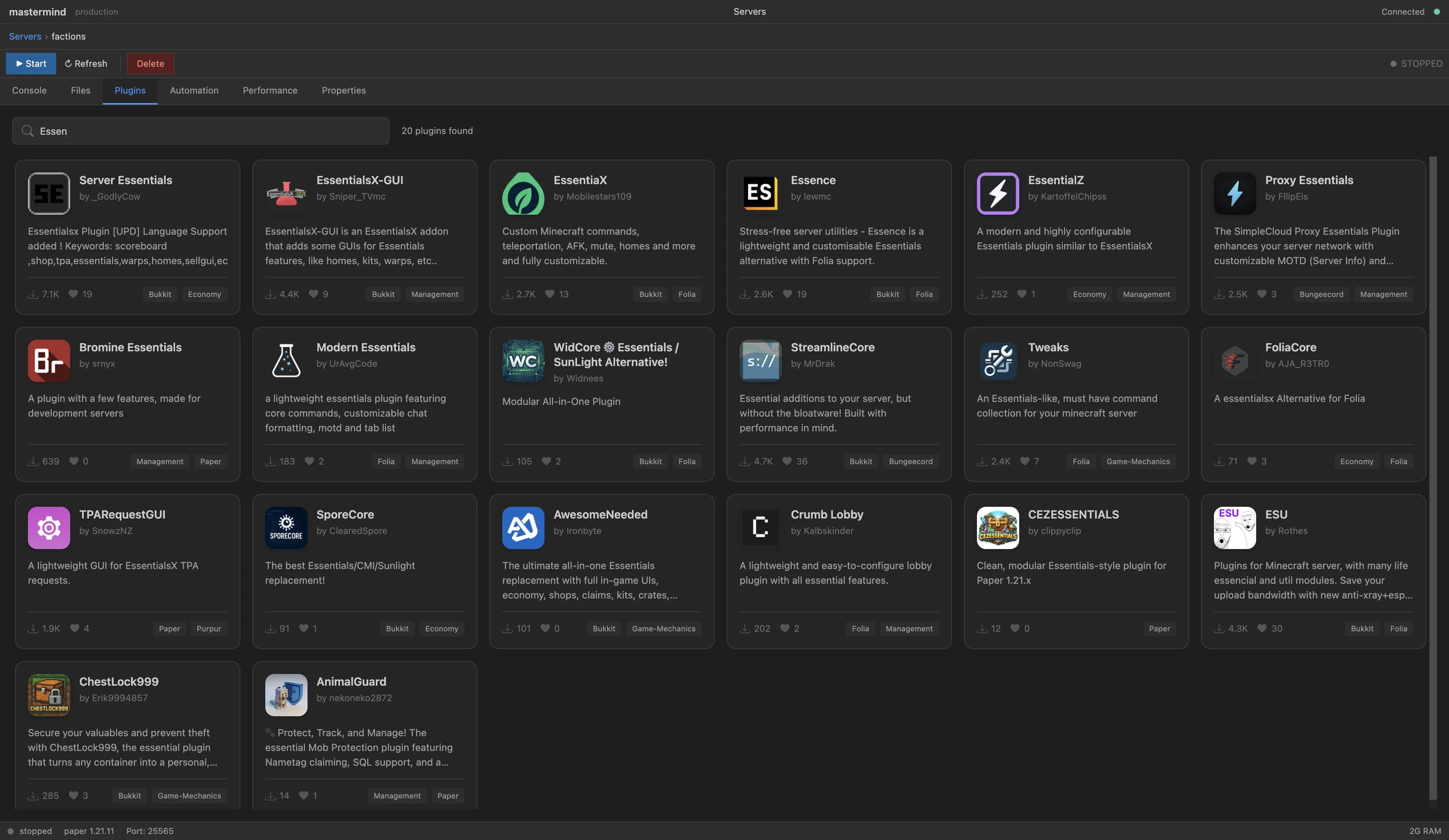Click the Port: 25565 status entry
Viewport: 1449px width, 840px height.
(x=149, y=831)
